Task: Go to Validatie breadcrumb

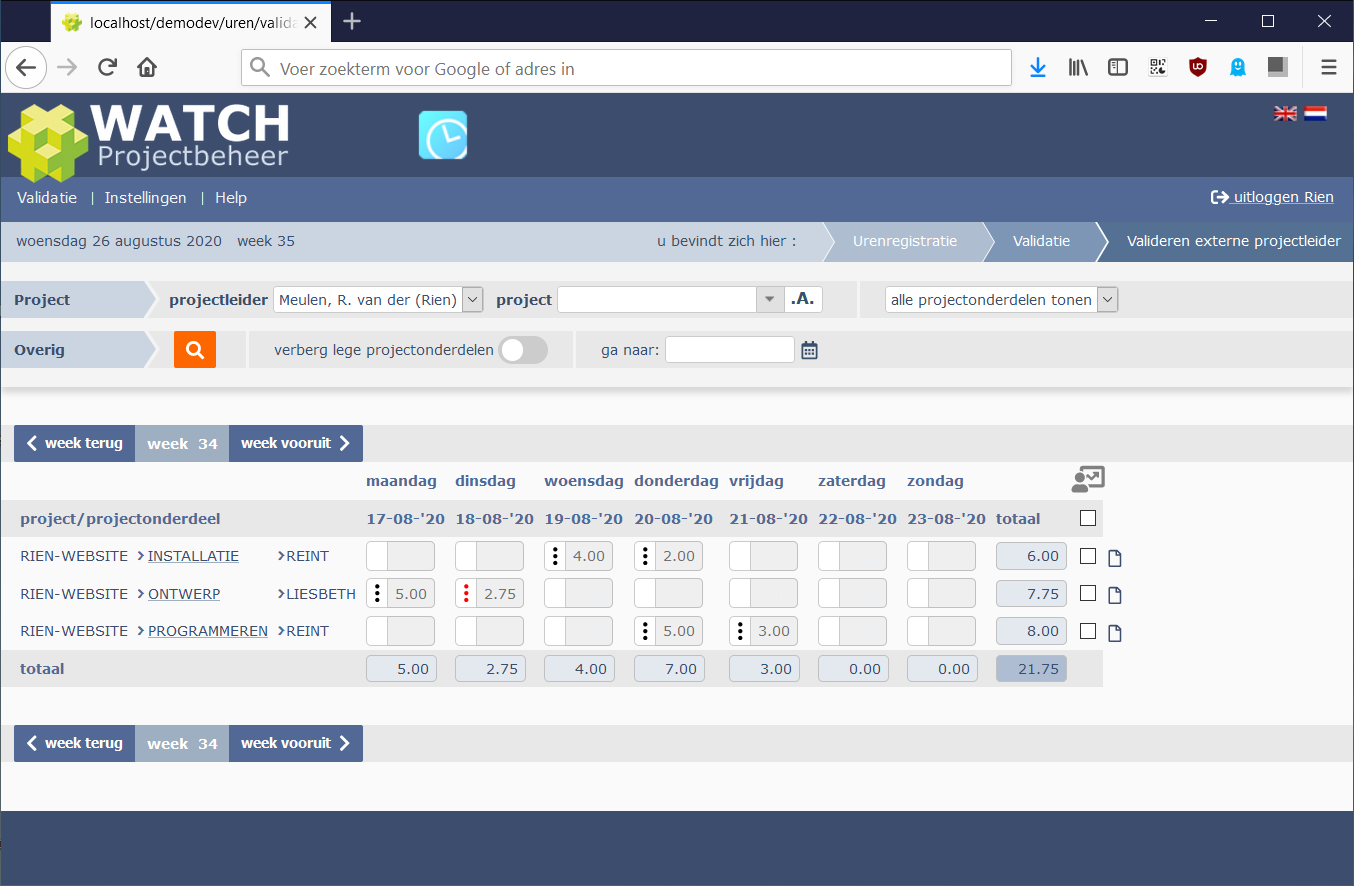Action: (1041, 241)
